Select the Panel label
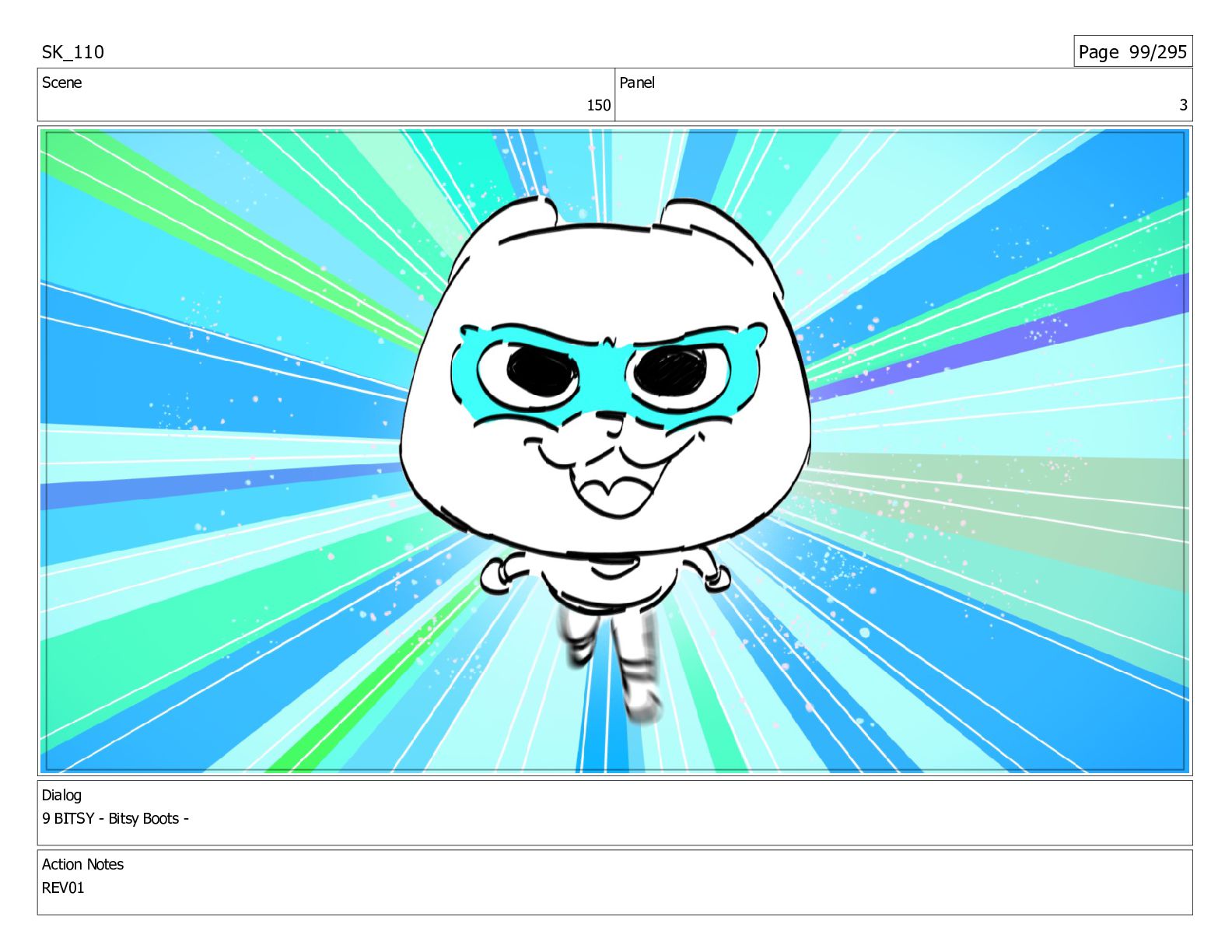 (x=637, y=82)
